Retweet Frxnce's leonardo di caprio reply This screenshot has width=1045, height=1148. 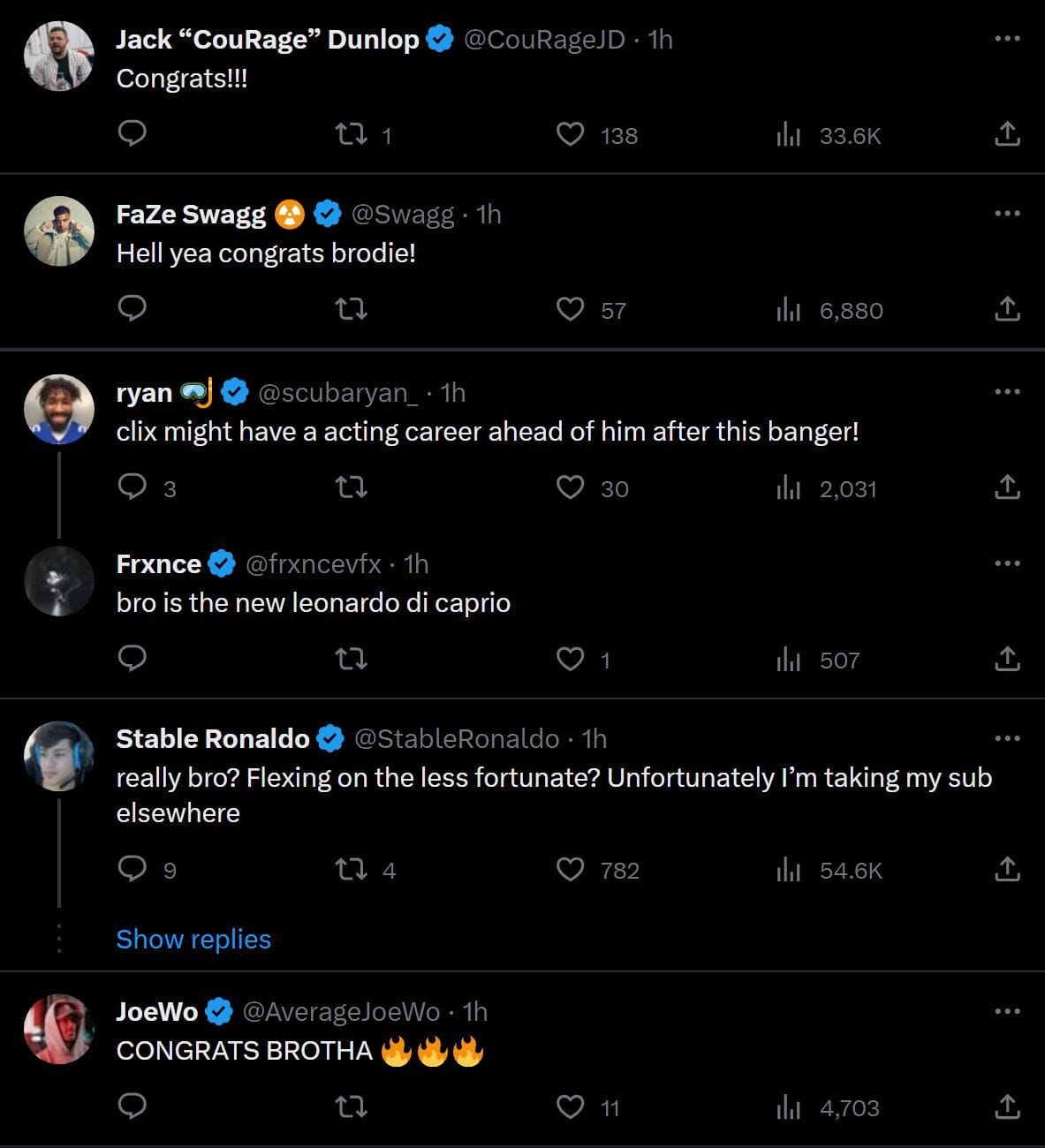352,659
